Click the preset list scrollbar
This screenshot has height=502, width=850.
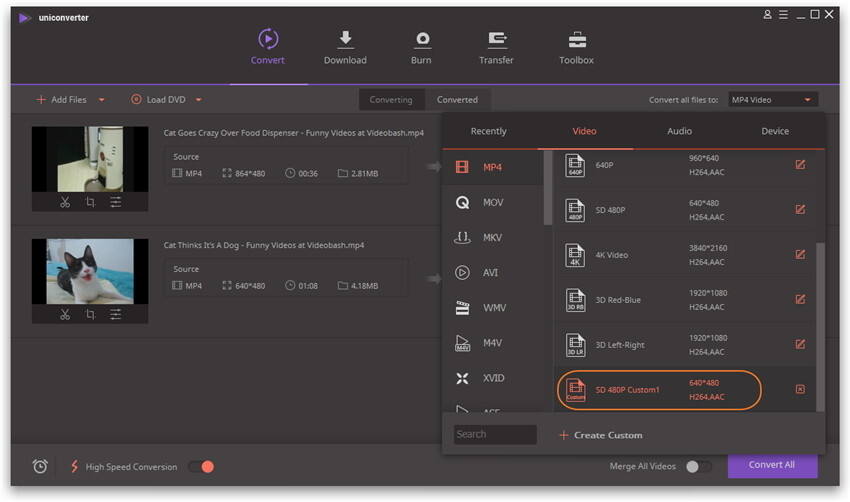point(820,327)
